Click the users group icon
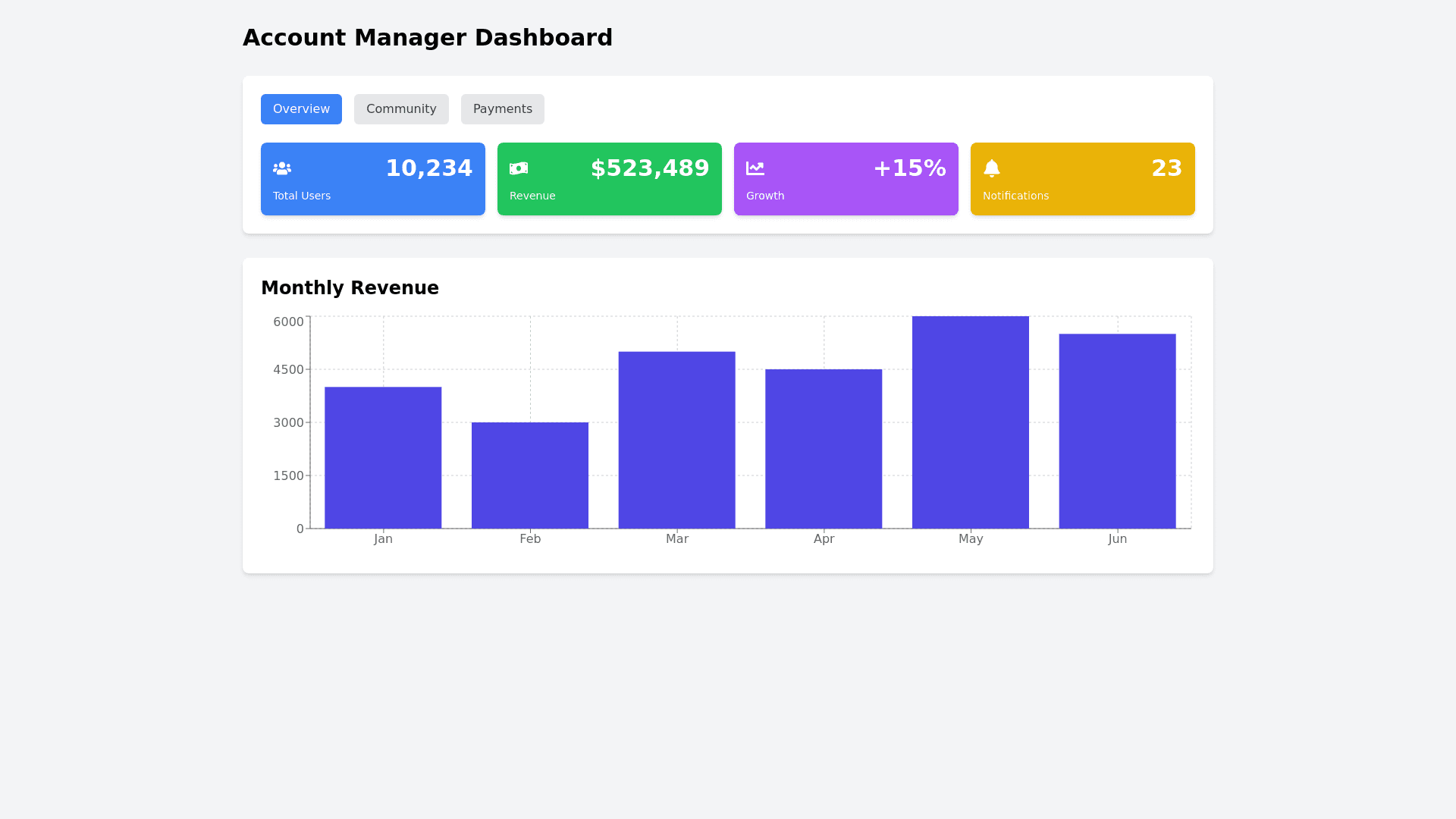 click(282, 168)
